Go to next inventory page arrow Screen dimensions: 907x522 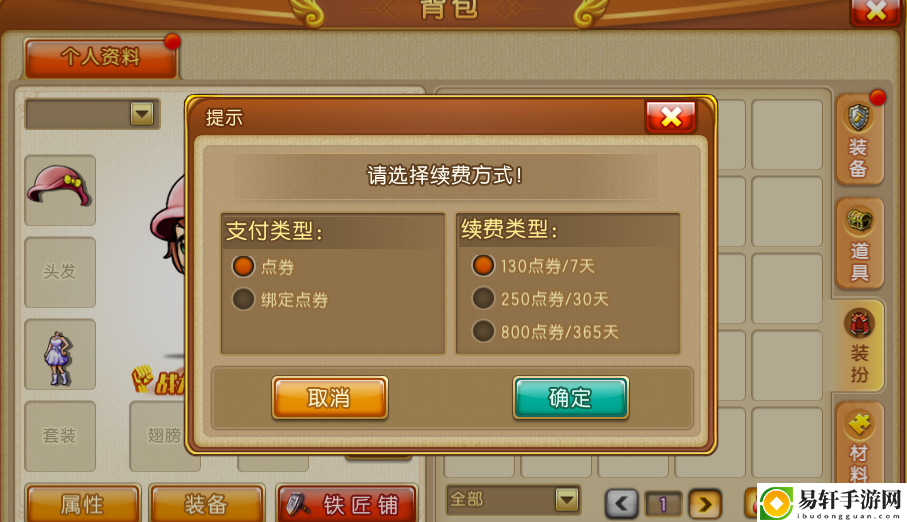coord(705,503)
